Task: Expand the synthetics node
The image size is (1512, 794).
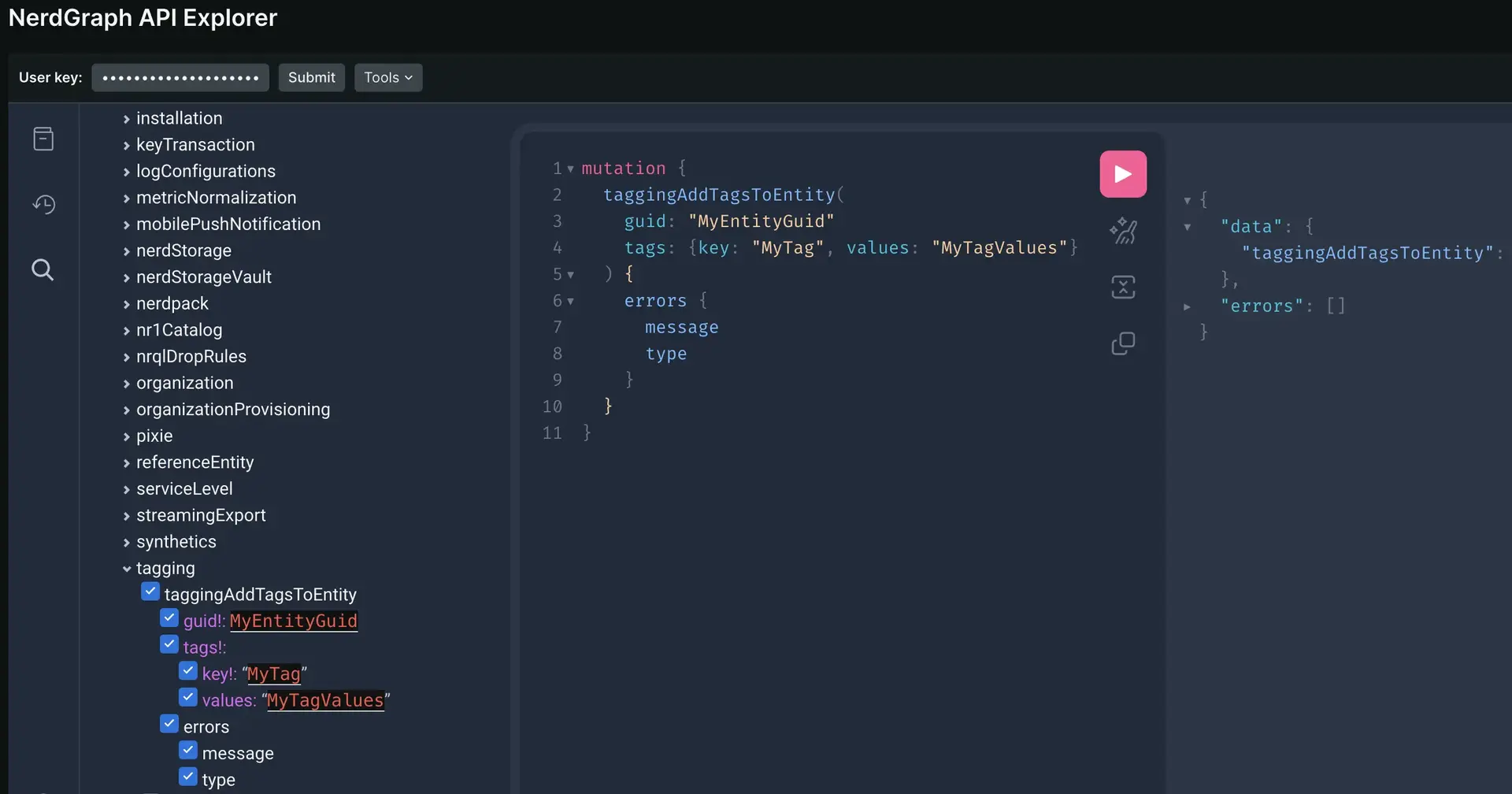Action: (127, 542)
